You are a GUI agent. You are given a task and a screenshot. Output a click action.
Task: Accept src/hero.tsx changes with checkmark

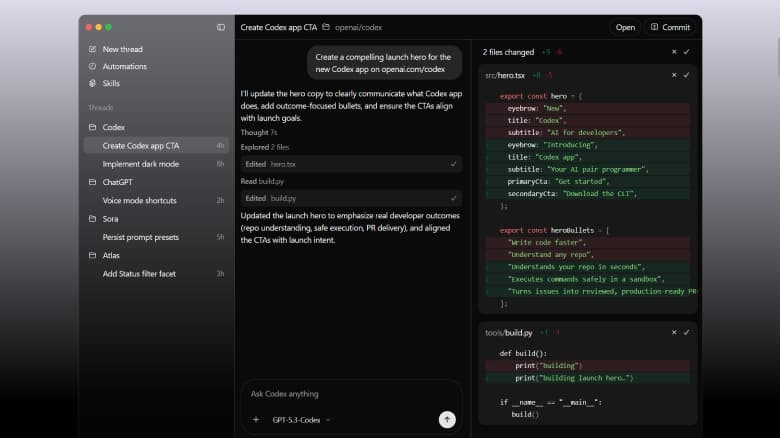[x=686, y=75]
